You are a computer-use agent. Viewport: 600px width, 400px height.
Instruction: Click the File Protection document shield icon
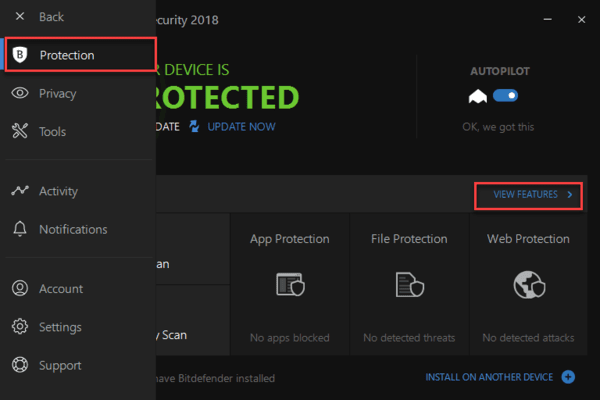click(x=409, y=284)
